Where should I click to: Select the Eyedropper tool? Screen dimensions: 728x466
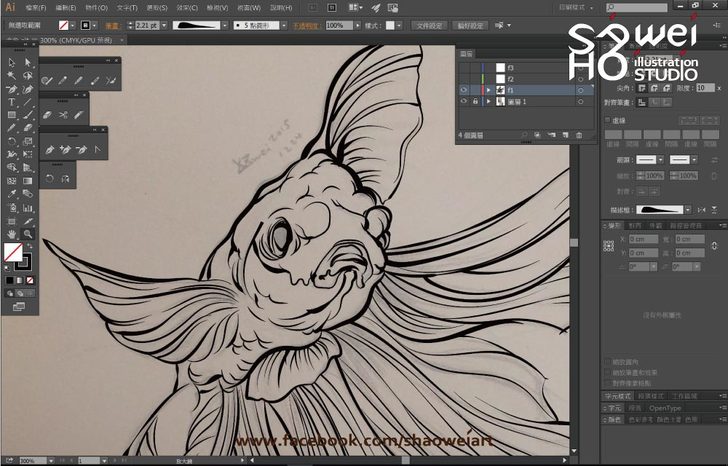(x=11, y=194)
